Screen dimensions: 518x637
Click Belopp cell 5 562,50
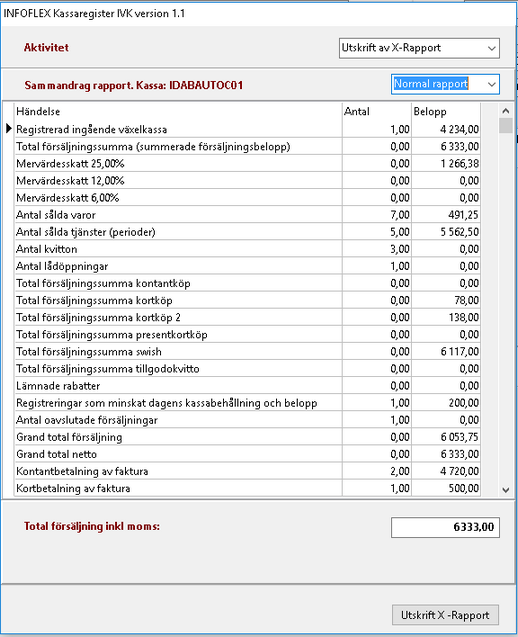coord(446,232)
